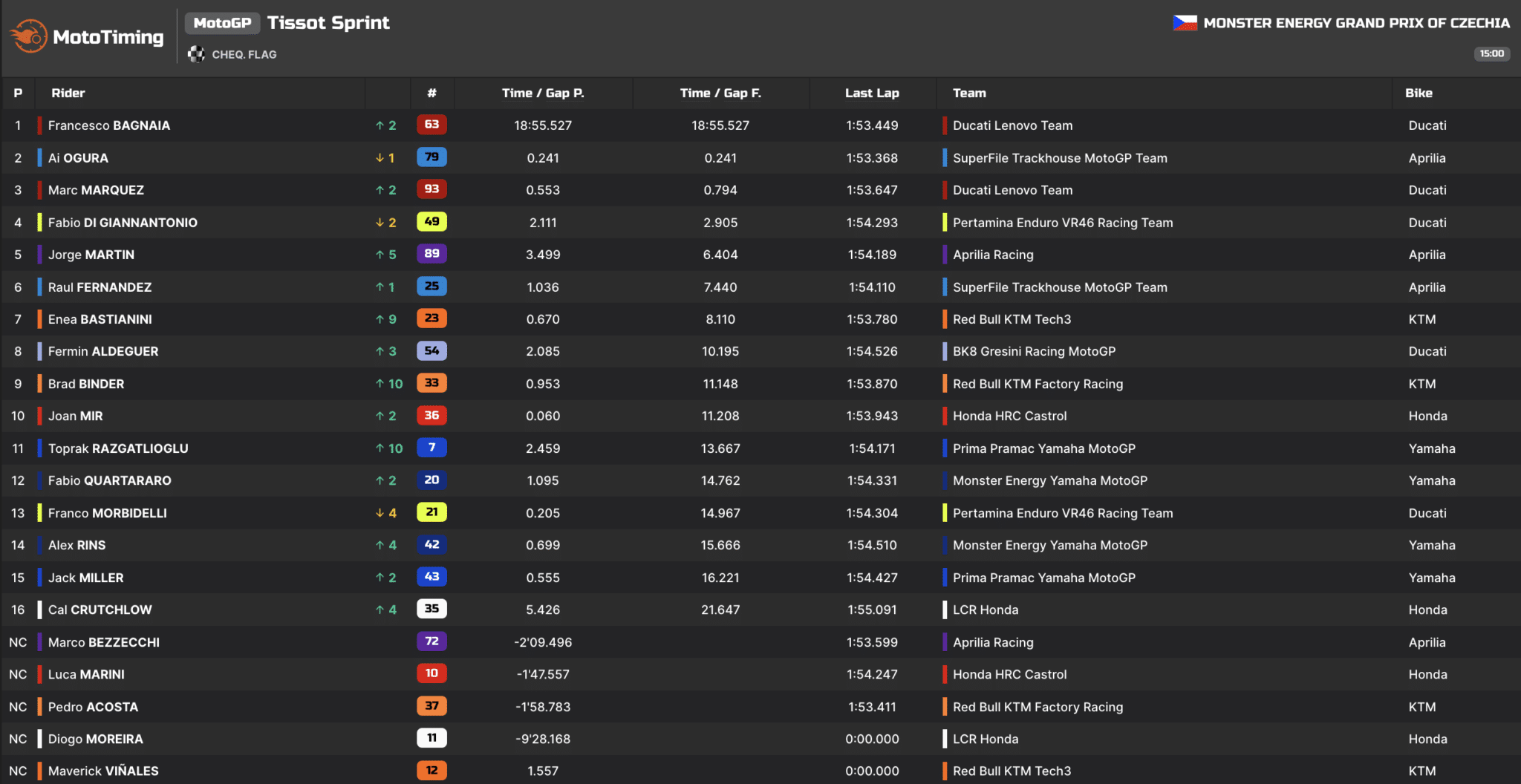The image size is (1521, 784).
Task: Click the P position column header
Action: coord(18,93)
